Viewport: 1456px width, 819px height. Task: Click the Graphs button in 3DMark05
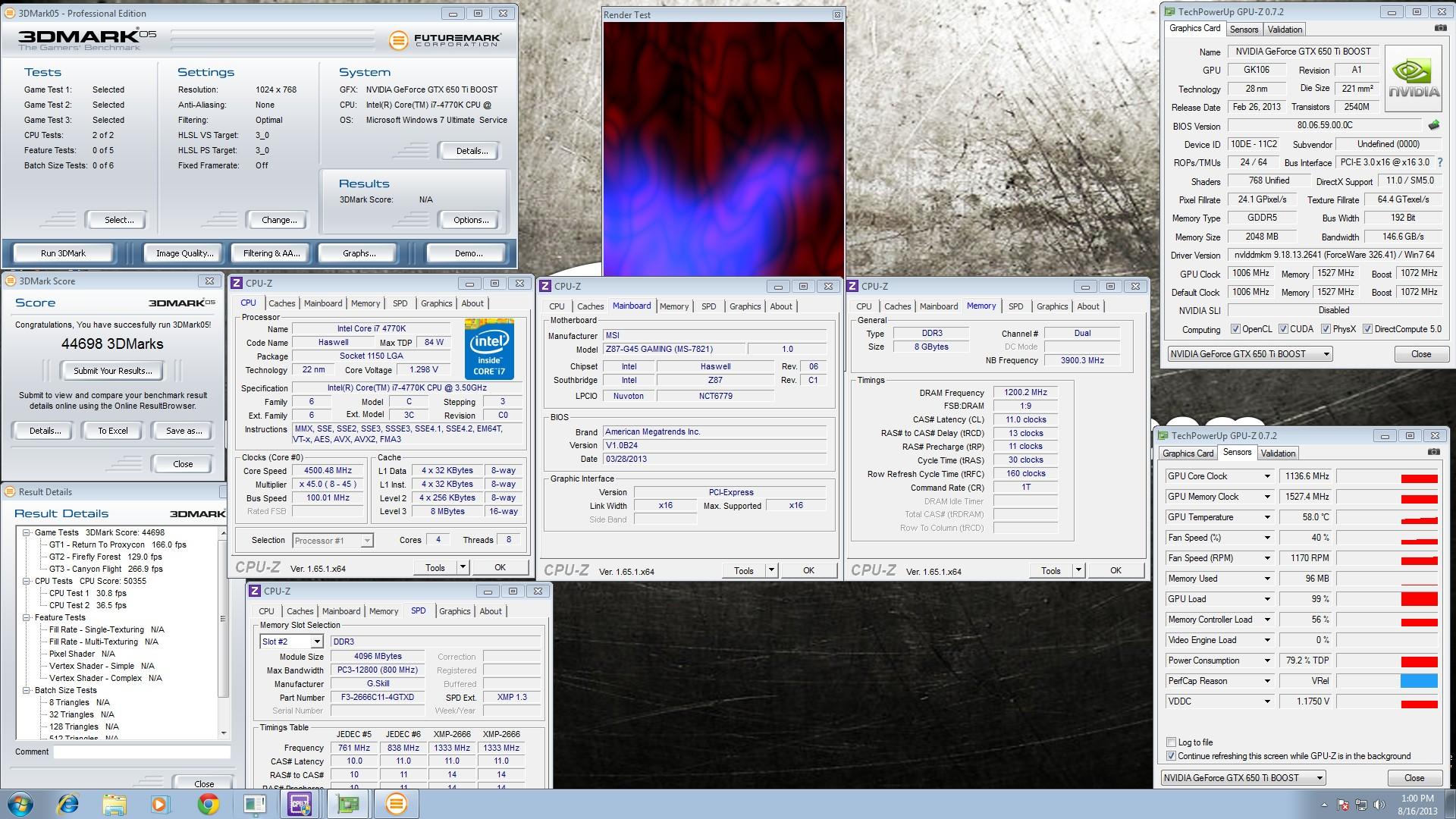click(359, 253)
